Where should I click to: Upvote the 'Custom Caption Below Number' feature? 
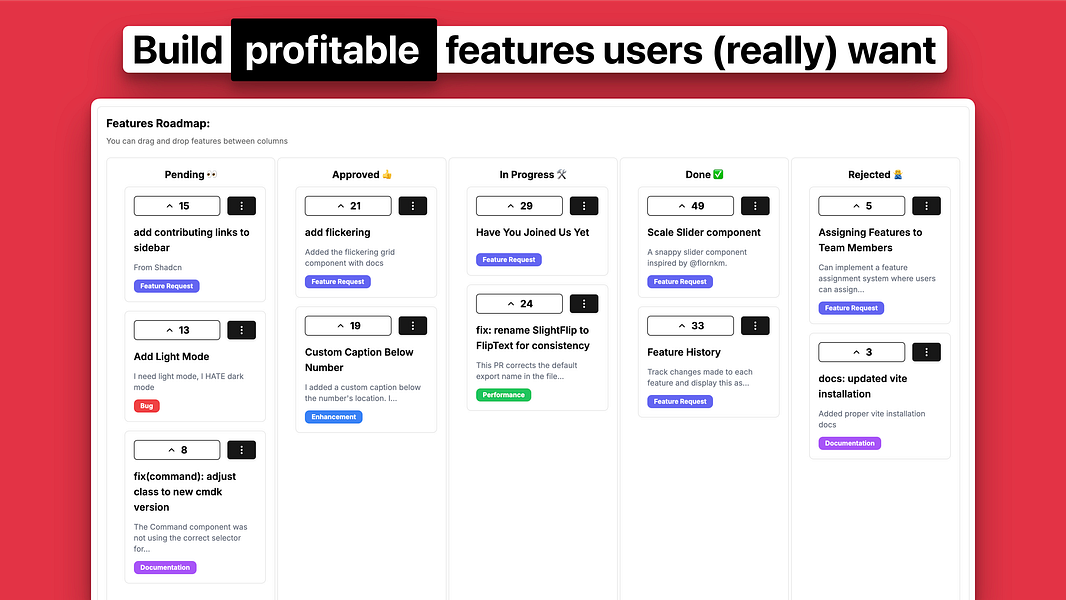(348, 325)
